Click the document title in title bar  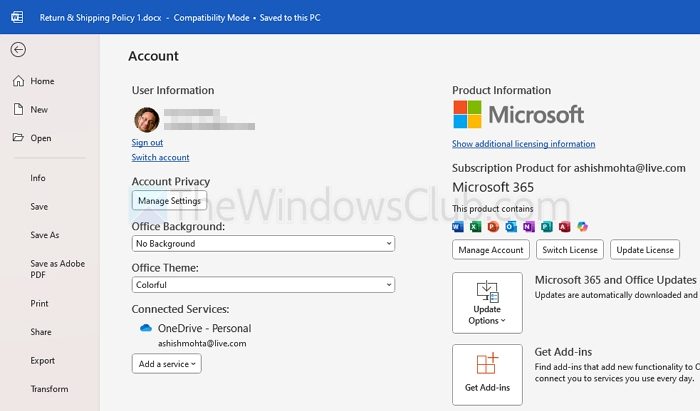coord(100,18)
